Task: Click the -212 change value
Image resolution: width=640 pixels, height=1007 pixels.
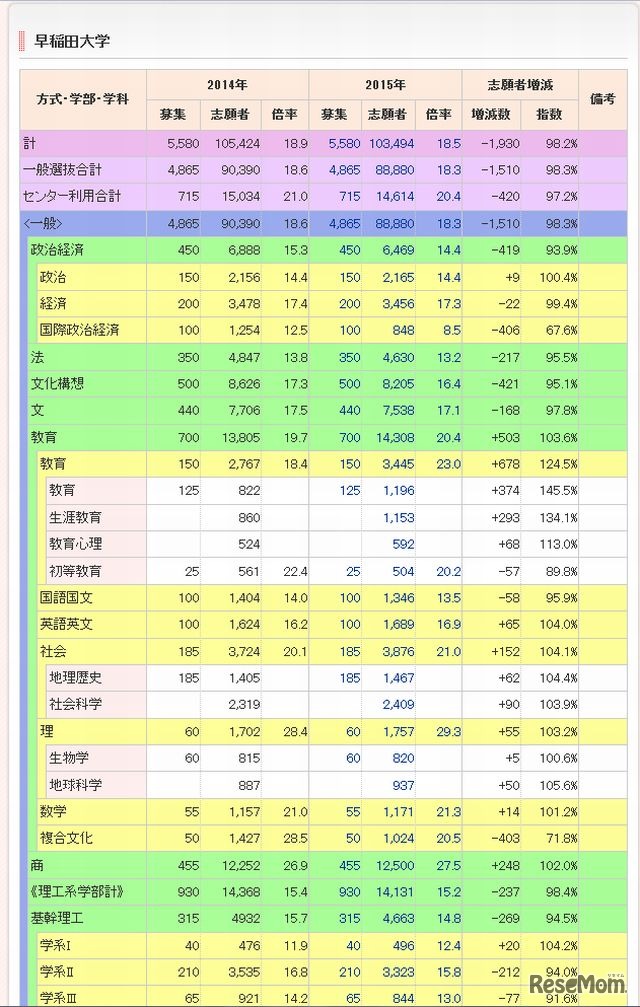Action: click(x=505, y=972)
